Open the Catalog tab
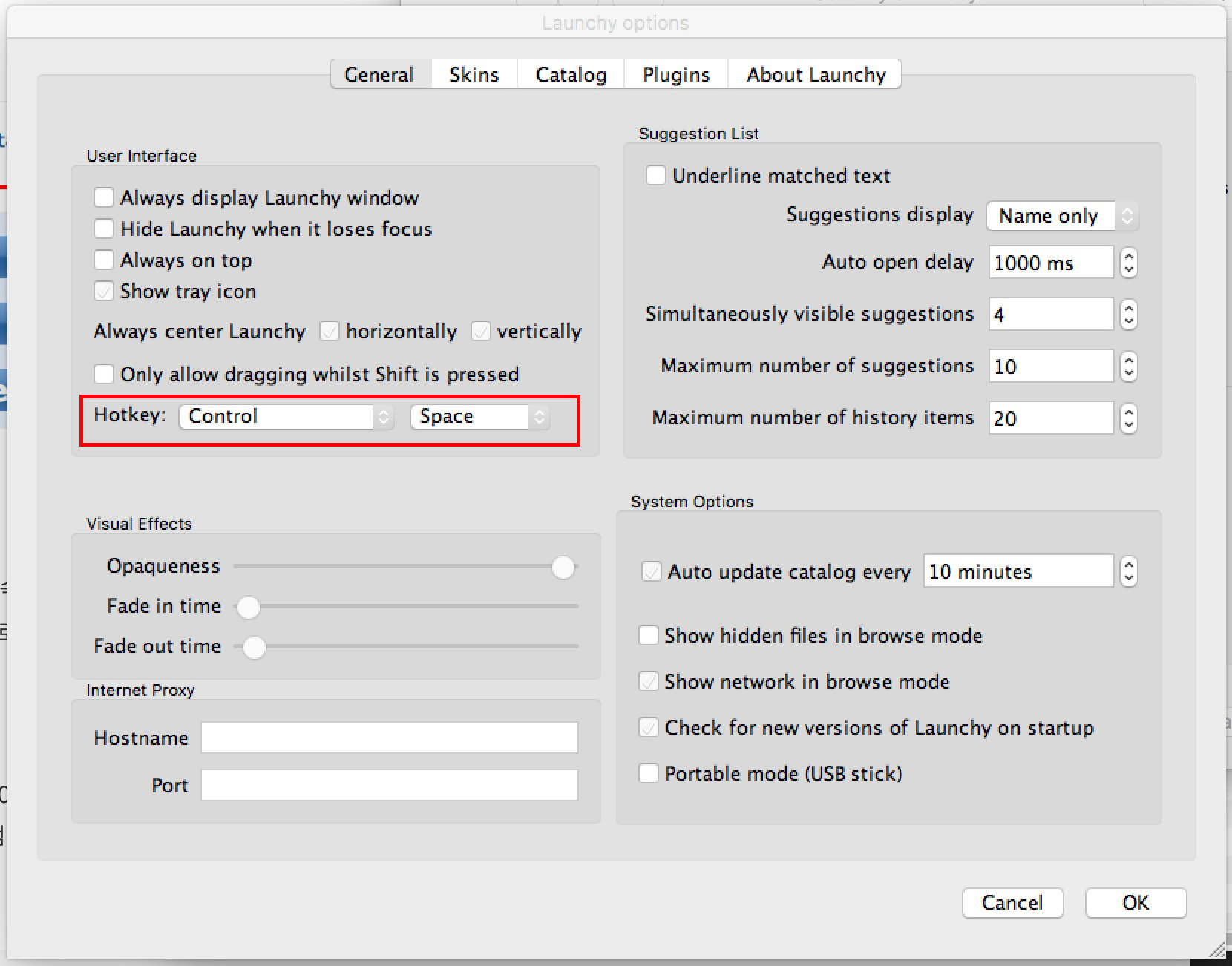 click(x=571, y=74)
